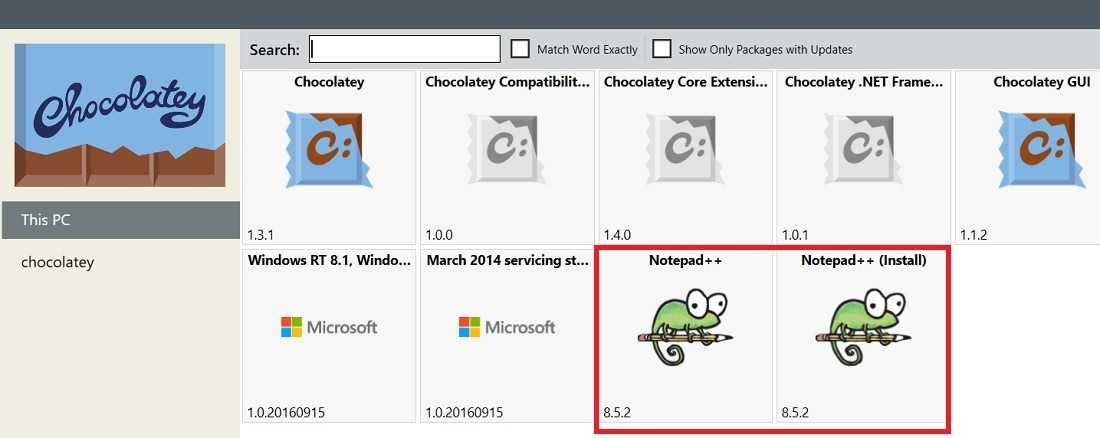Select the March 2014 servicing Microsoft logo
This screenshot has width=1100, height=438.
tap(507, 327)
